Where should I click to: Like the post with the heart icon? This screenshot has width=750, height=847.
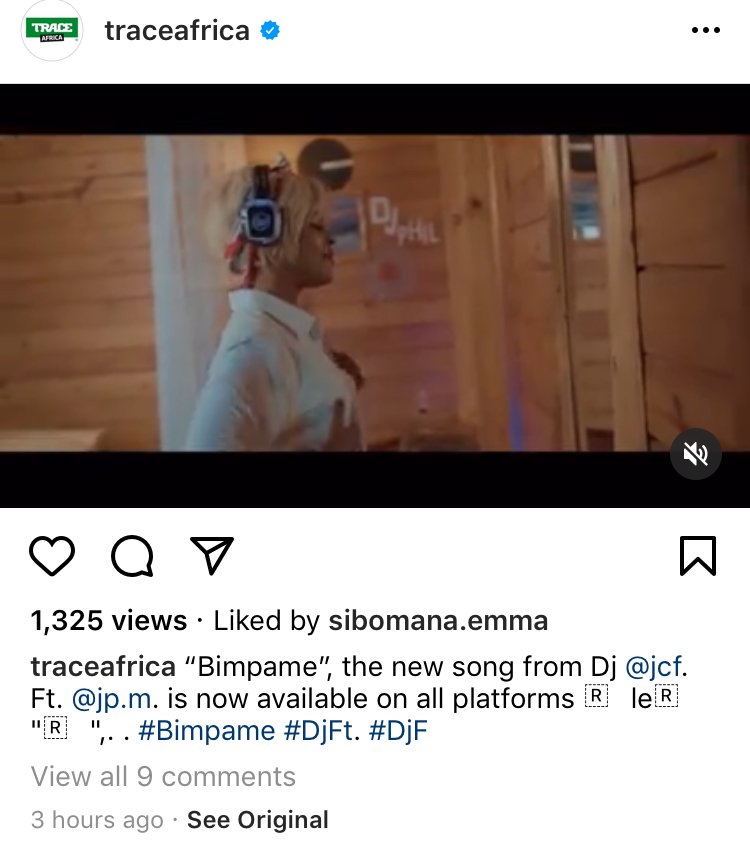[x=52, y=555]
